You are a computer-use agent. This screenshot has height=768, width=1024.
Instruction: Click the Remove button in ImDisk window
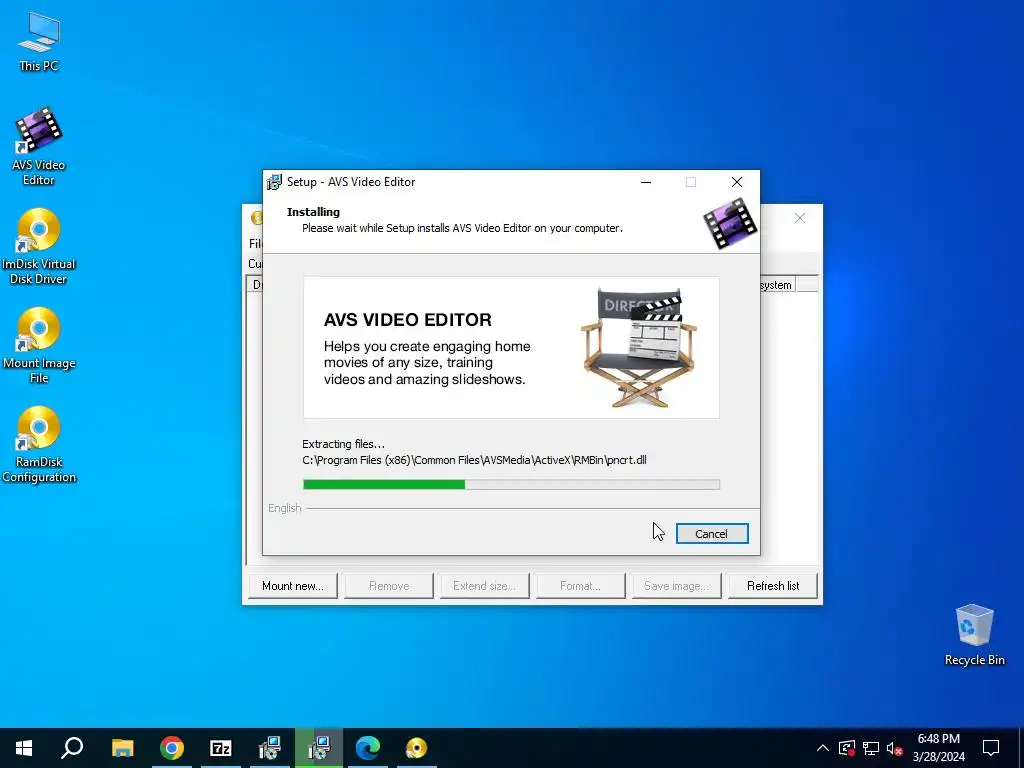pyautogui.click(x=389, y=586)
